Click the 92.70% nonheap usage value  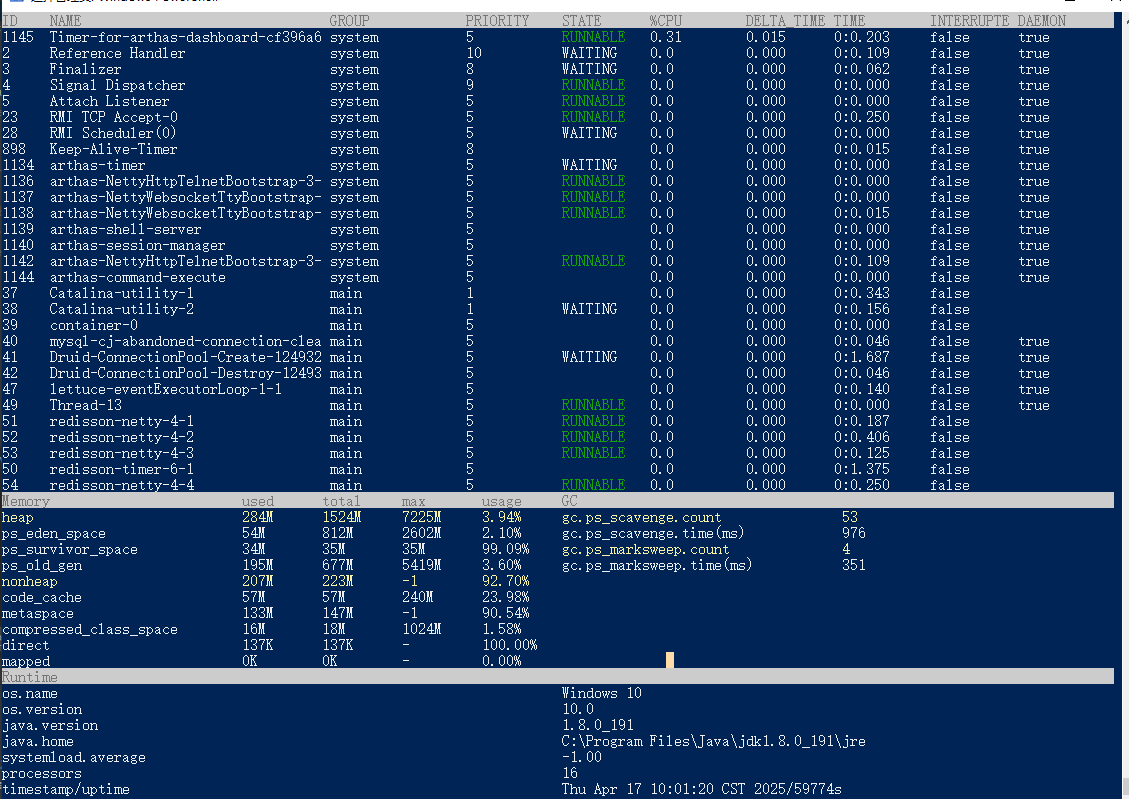tap(505, 581)
